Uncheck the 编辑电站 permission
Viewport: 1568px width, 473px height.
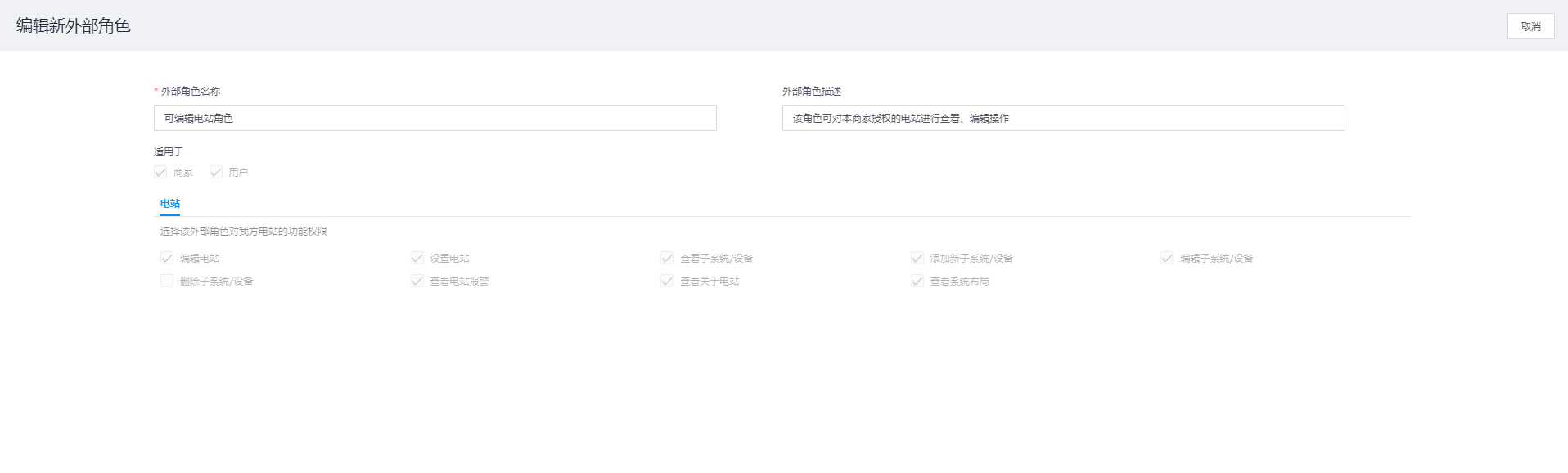[167, 259]
